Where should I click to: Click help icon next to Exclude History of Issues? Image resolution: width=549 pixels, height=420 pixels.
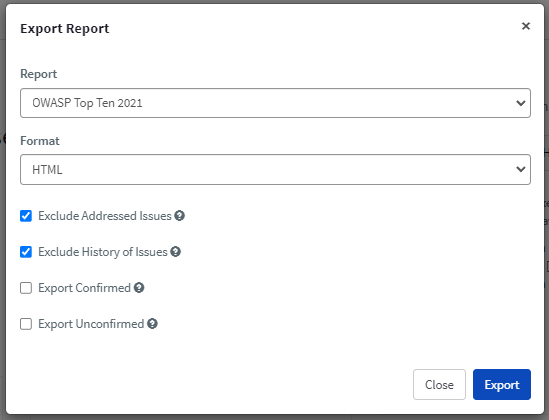tap(175, 252)
